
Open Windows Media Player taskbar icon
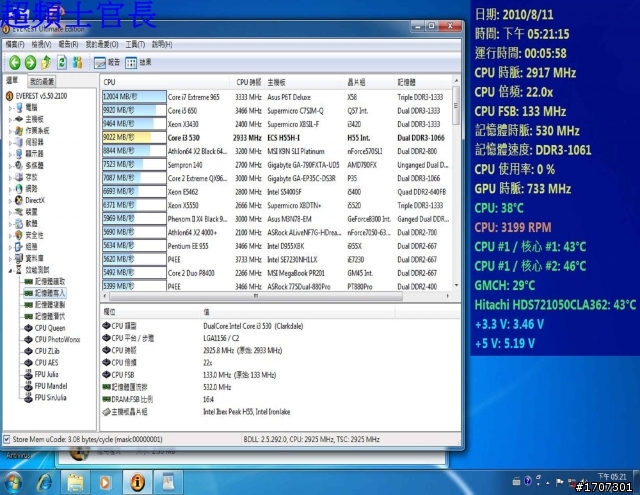(x=105, y=482)
